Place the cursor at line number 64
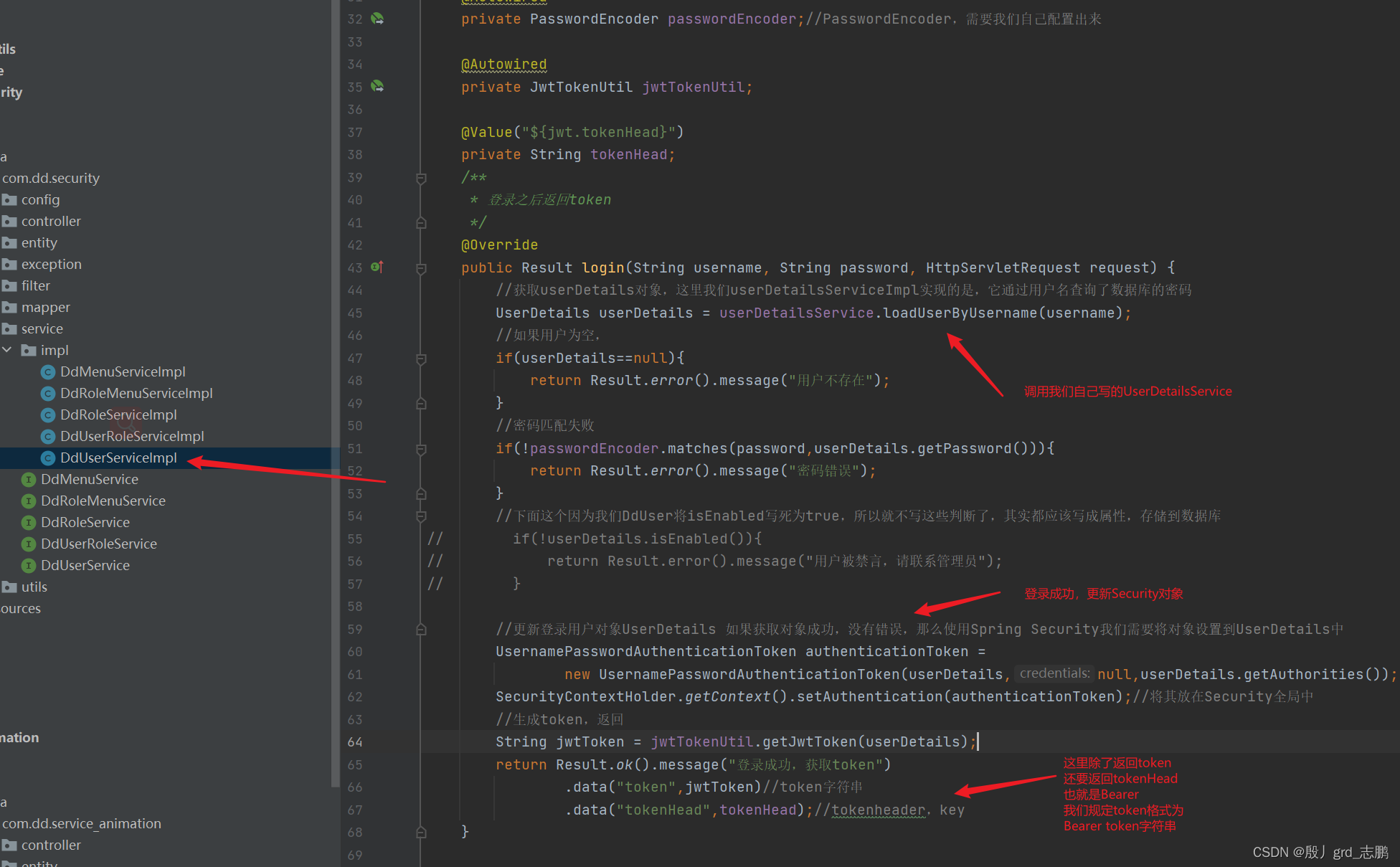1400x867 pixels. pos(355,742)
